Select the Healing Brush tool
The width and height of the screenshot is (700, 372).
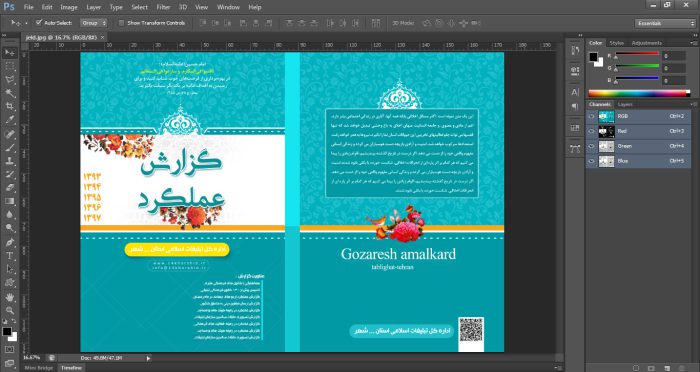point(10,134)
